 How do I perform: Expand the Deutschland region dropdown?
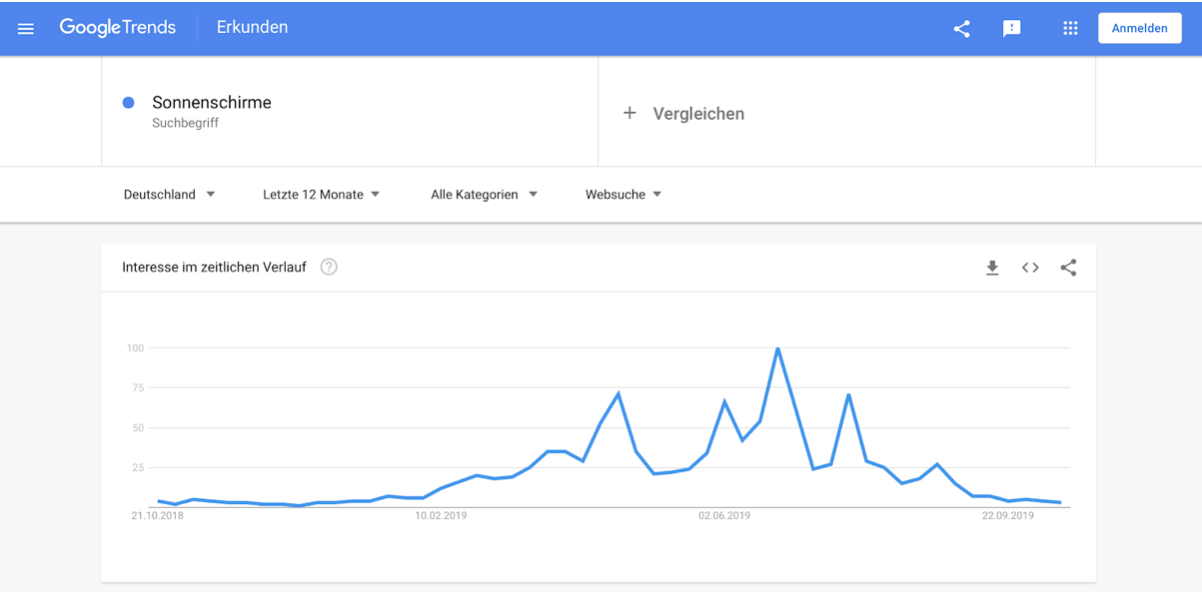click(x=169, y=194)
